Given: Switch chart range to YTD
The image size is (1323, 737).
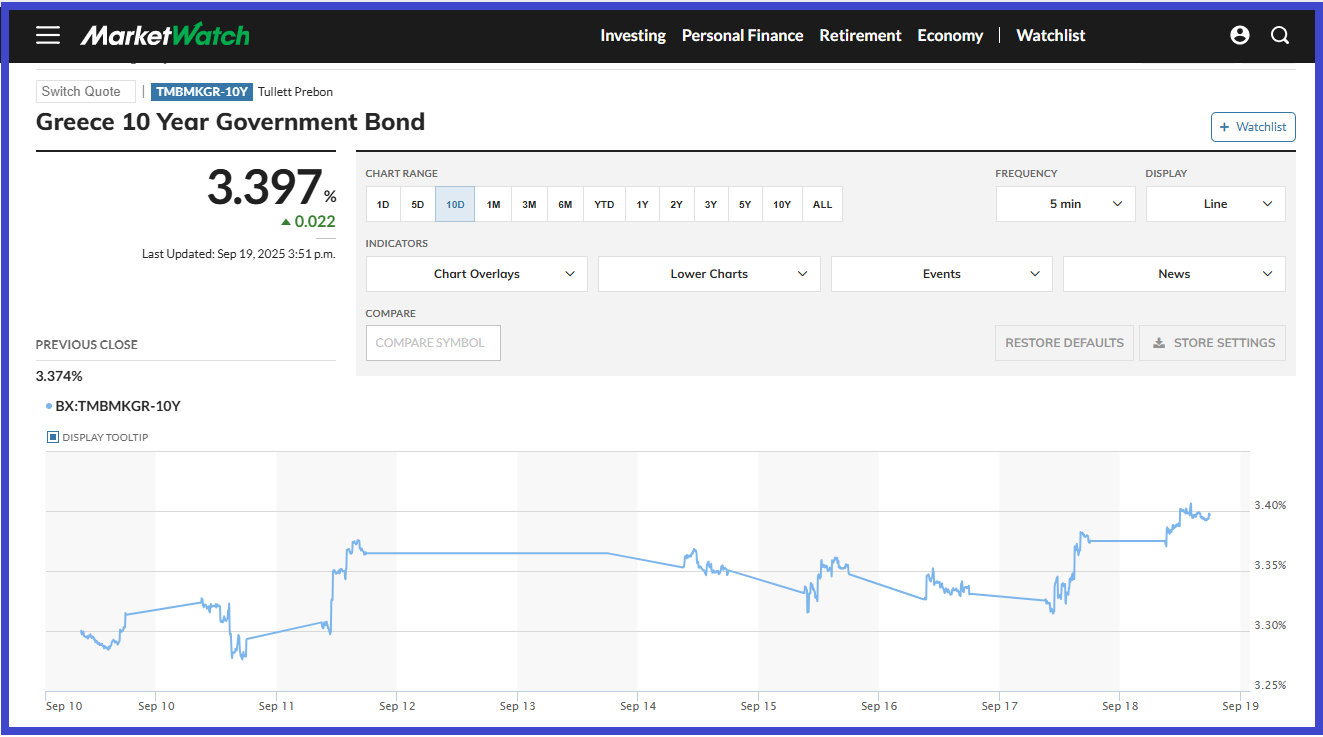Looking at the screenshot, I should (x=604, y=204).
